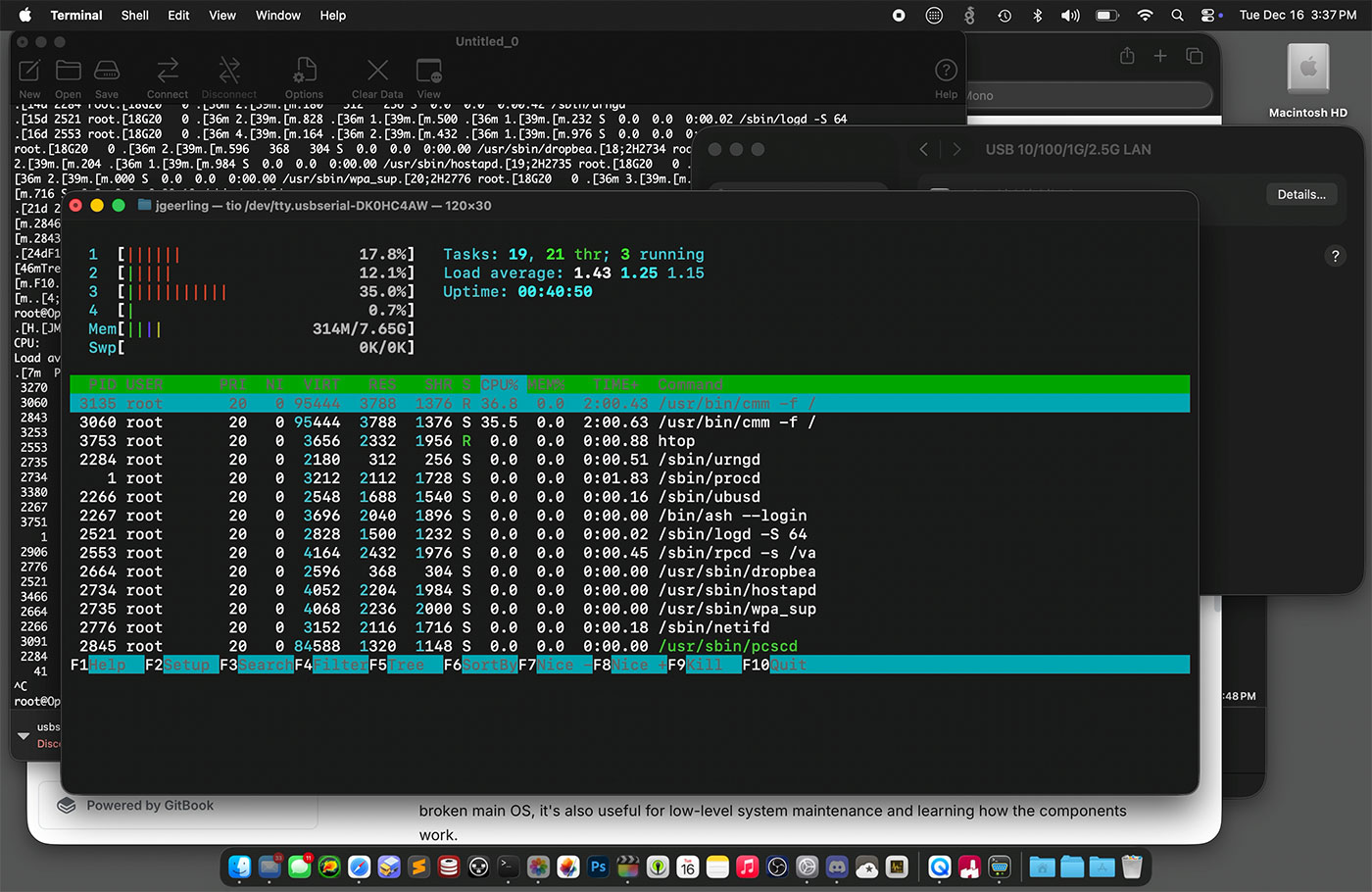Open Finder from the Dock
This screenshot has height=892, width=1372.
[240, 867]
